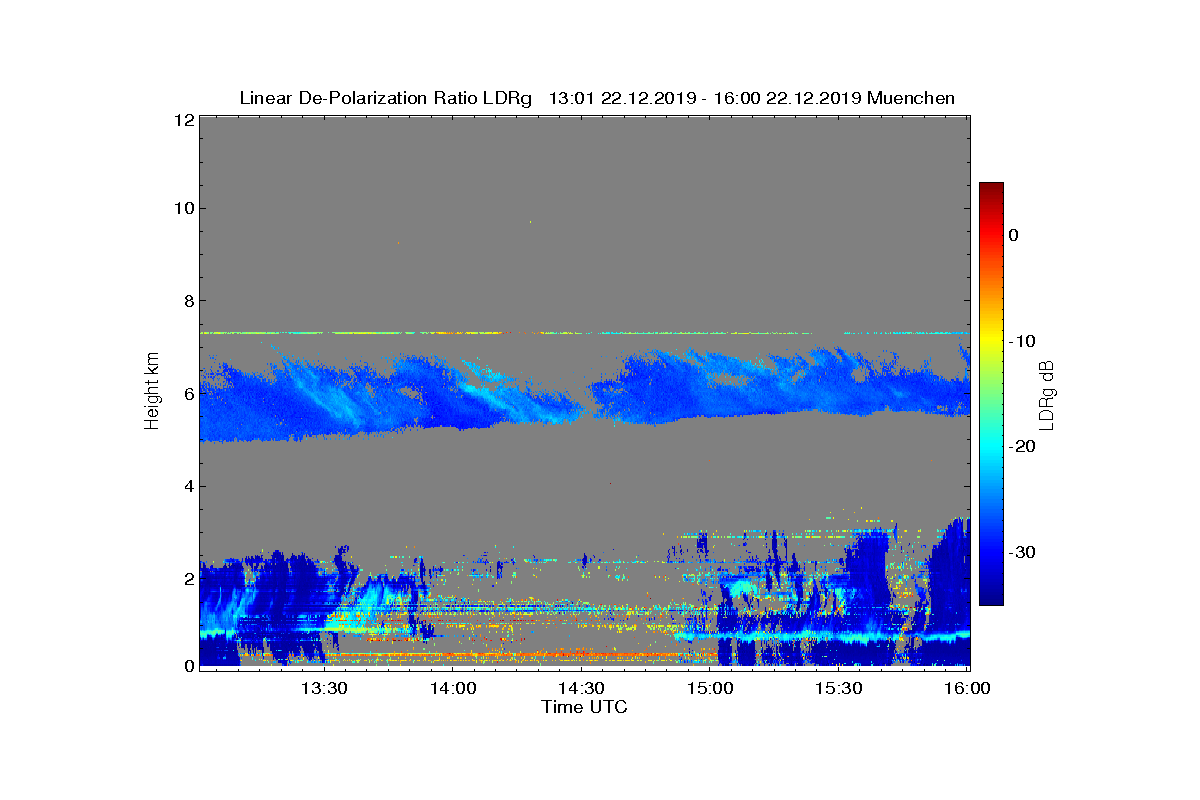Viewport: 1200px width, 800px height.
Task: Click the 13:30 time axis label
Action: (324, 688)
